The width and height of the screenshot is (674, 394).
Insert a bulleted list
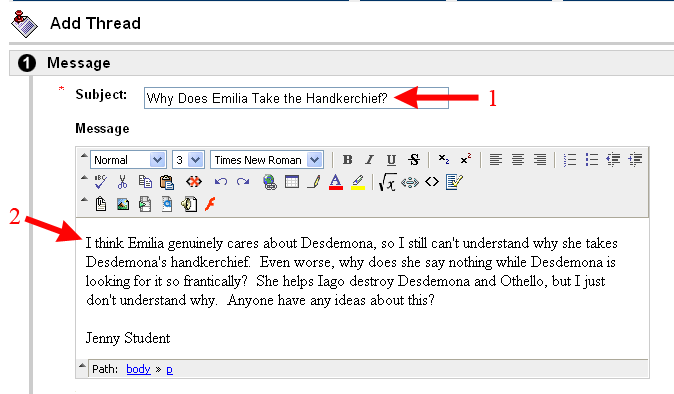click(x=591, y=160)
